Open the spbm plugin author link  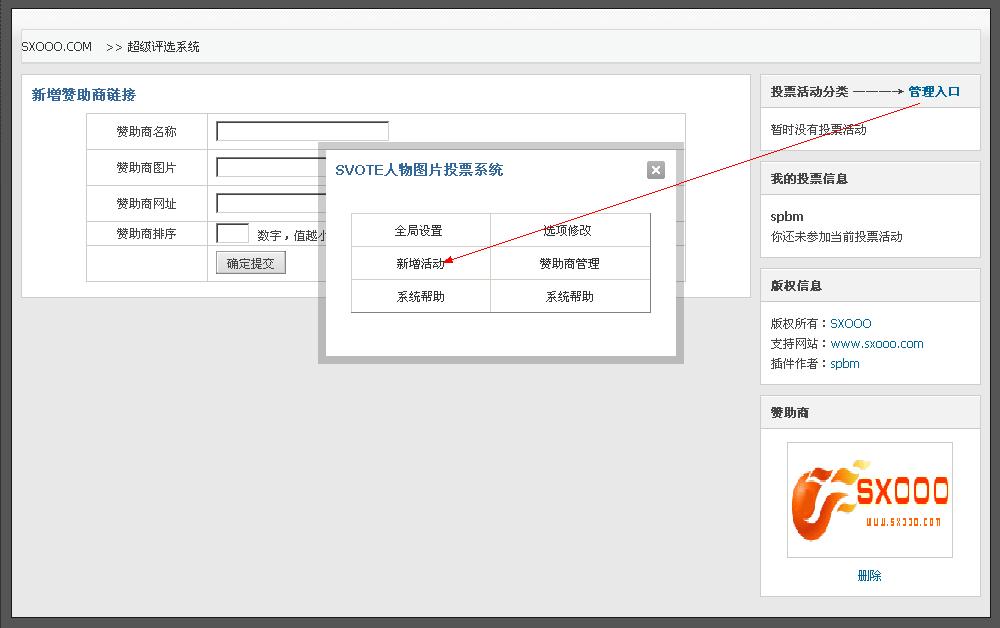pyautogui.click(x=843, y=363)
